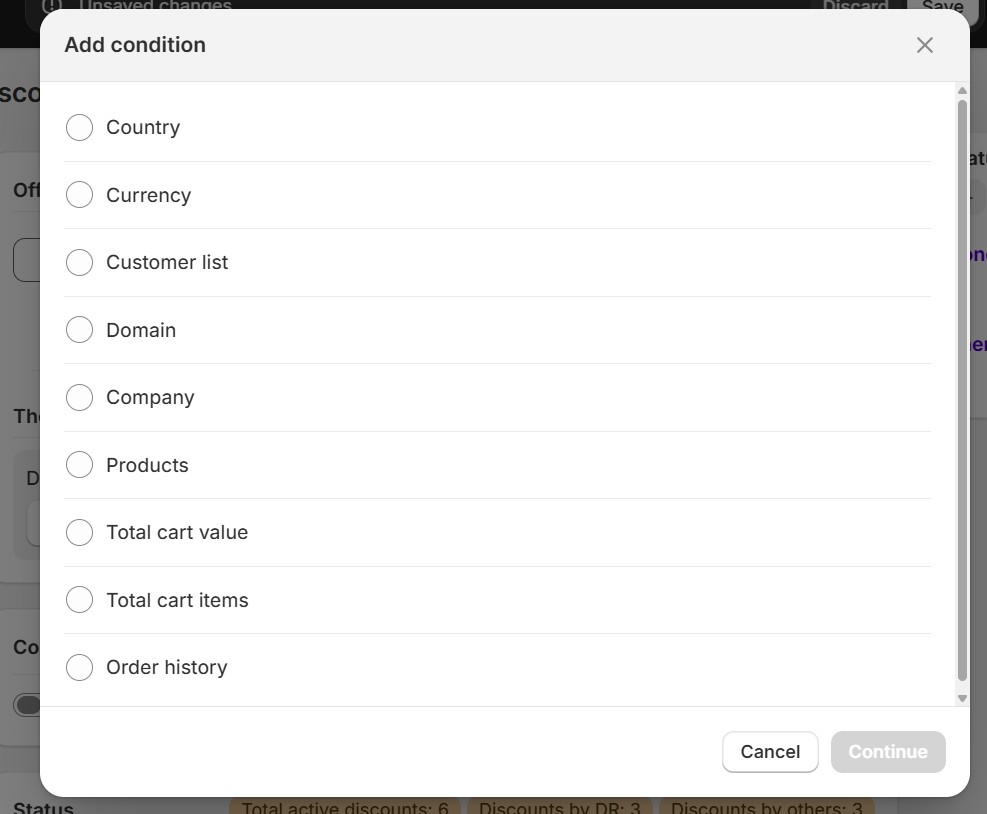The image size is (987, 814).
Task: Click the Products label text
Action: coord(147,465)
